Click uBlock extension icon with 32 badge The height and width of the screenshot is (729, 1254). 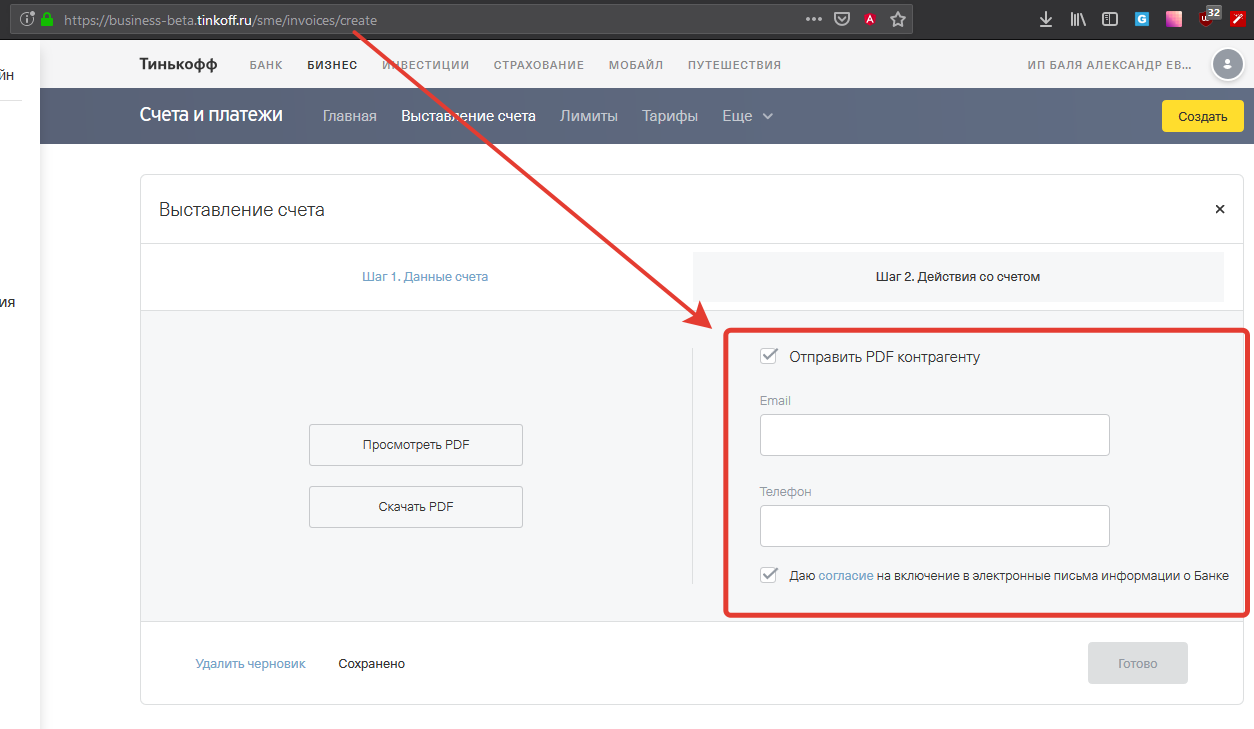click(1208, 19)
